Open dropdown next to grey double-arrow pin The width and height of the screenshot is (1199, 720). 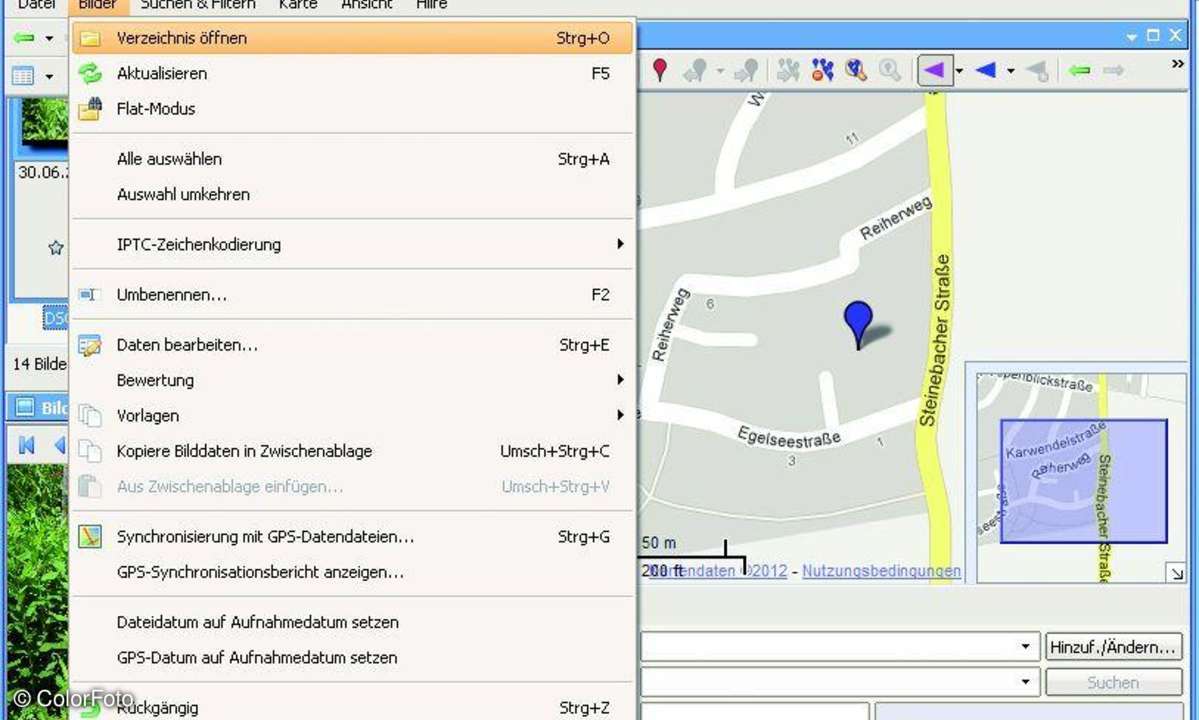point(720,71)
